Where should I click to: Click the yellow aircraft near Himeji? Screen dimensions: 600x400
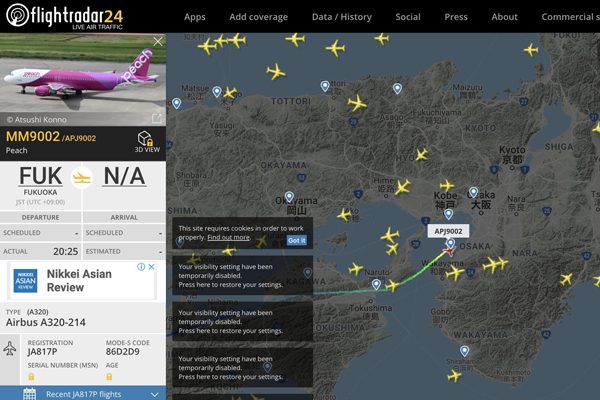(402, 187)
